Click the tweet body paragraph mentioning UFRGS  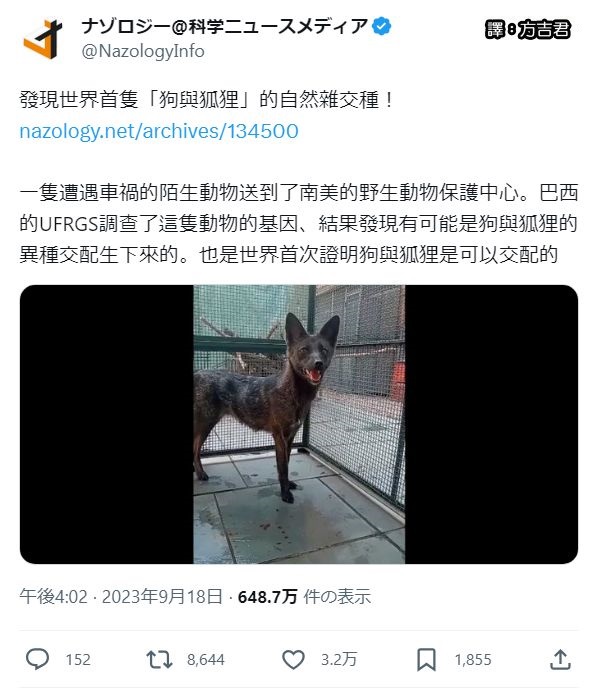(x=299, y=224)
